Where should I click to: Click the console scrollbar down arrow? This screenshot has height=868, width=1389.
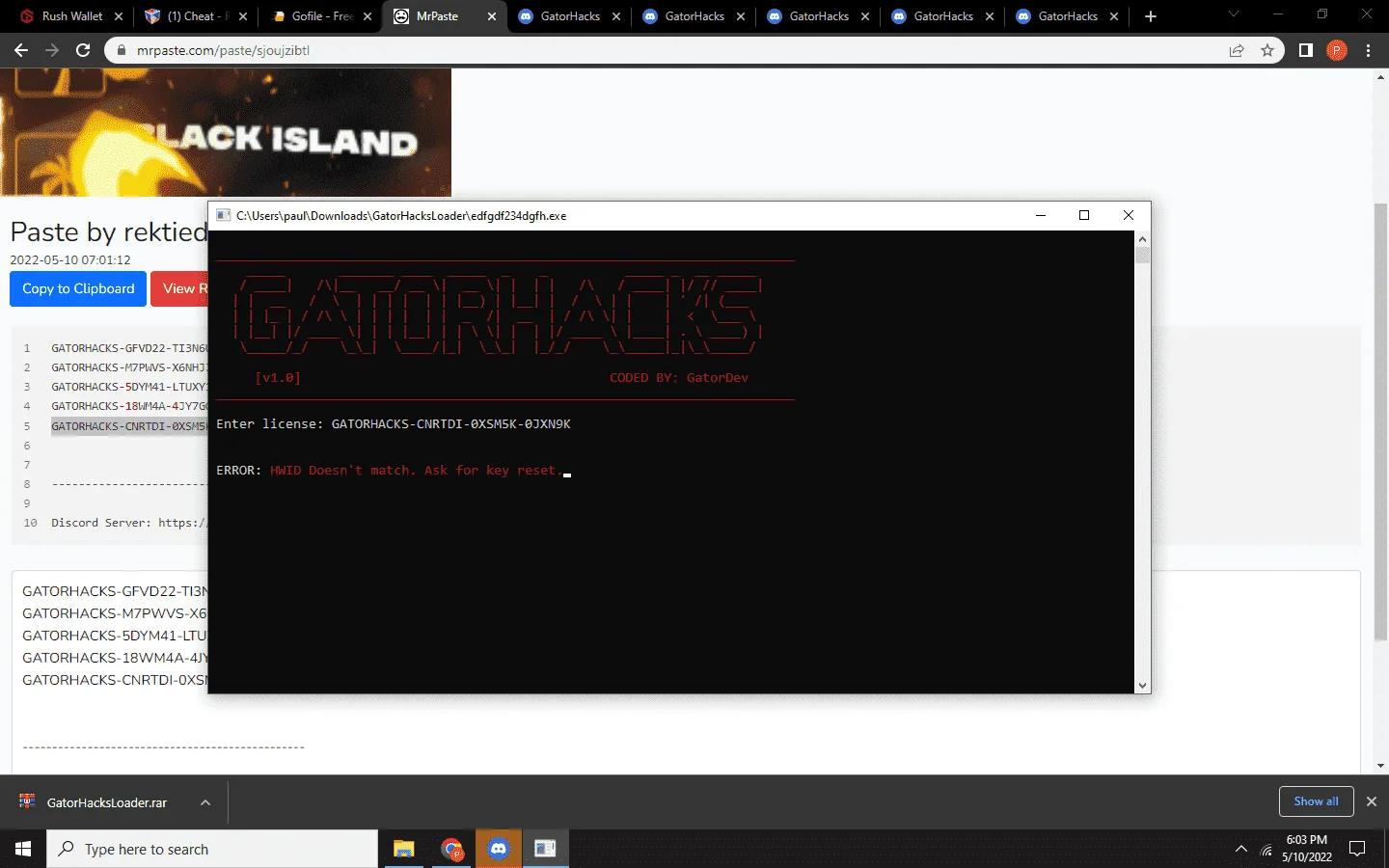1142,686
